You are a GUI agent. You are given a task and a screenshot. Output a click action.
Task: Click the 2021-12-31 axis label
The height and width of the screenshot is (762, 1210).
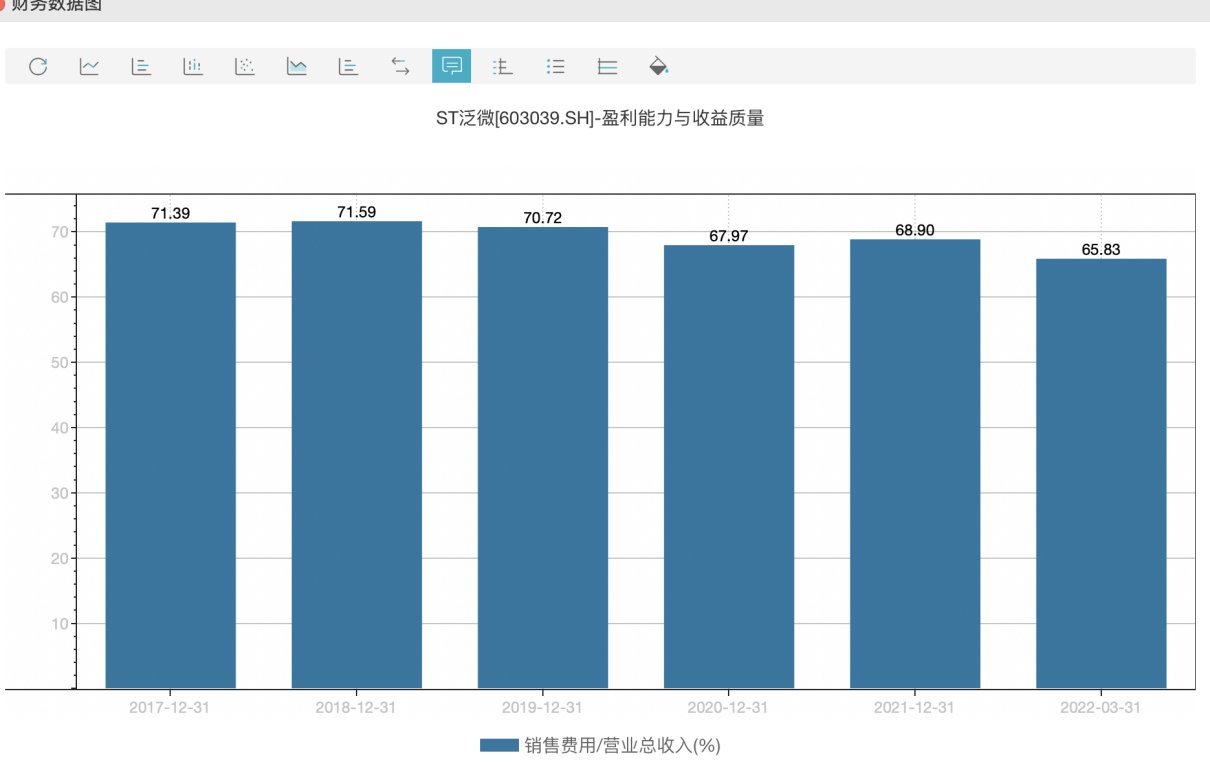[914, 707]
